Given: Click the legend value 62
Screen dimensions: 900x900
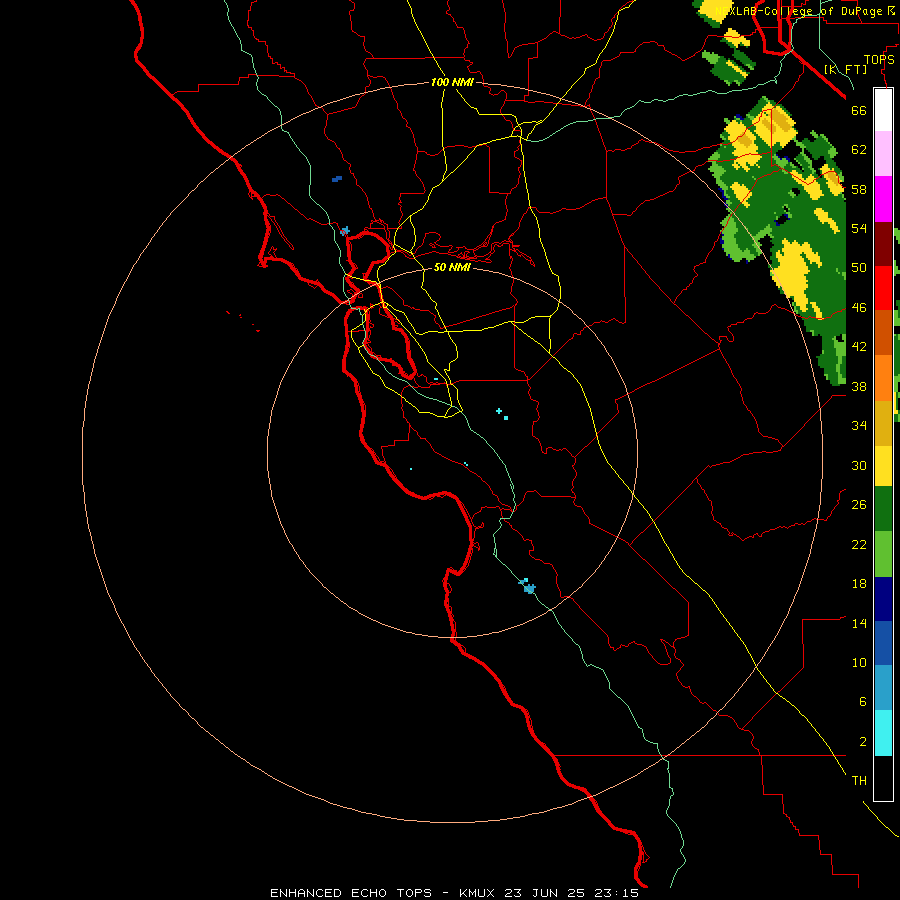Looking at the screenshot, I should click(859, 150).
